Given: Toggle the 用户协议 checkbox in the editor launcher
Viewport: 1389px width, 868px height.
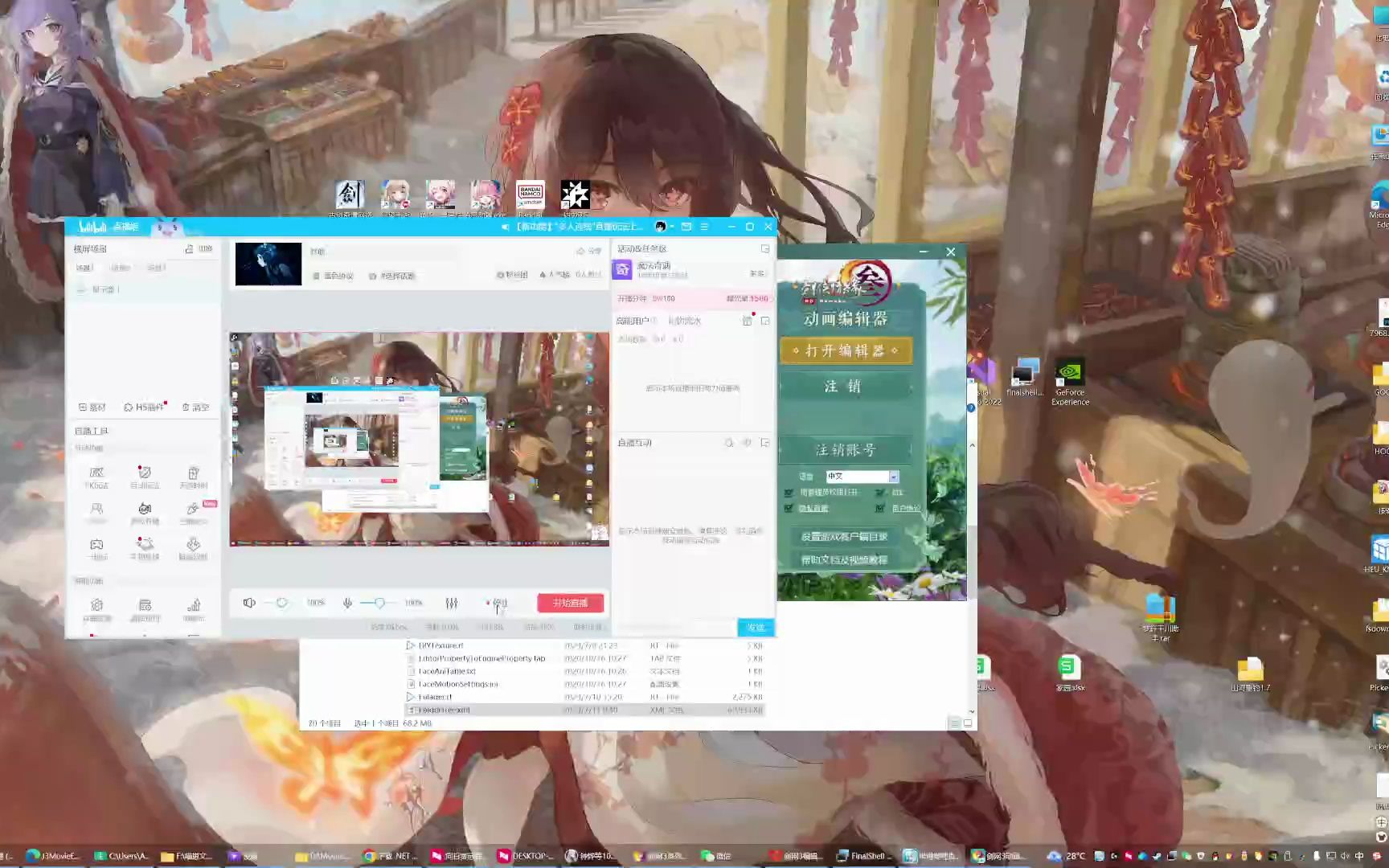Looking at the screenshot, I should click(x=881, y=509).
